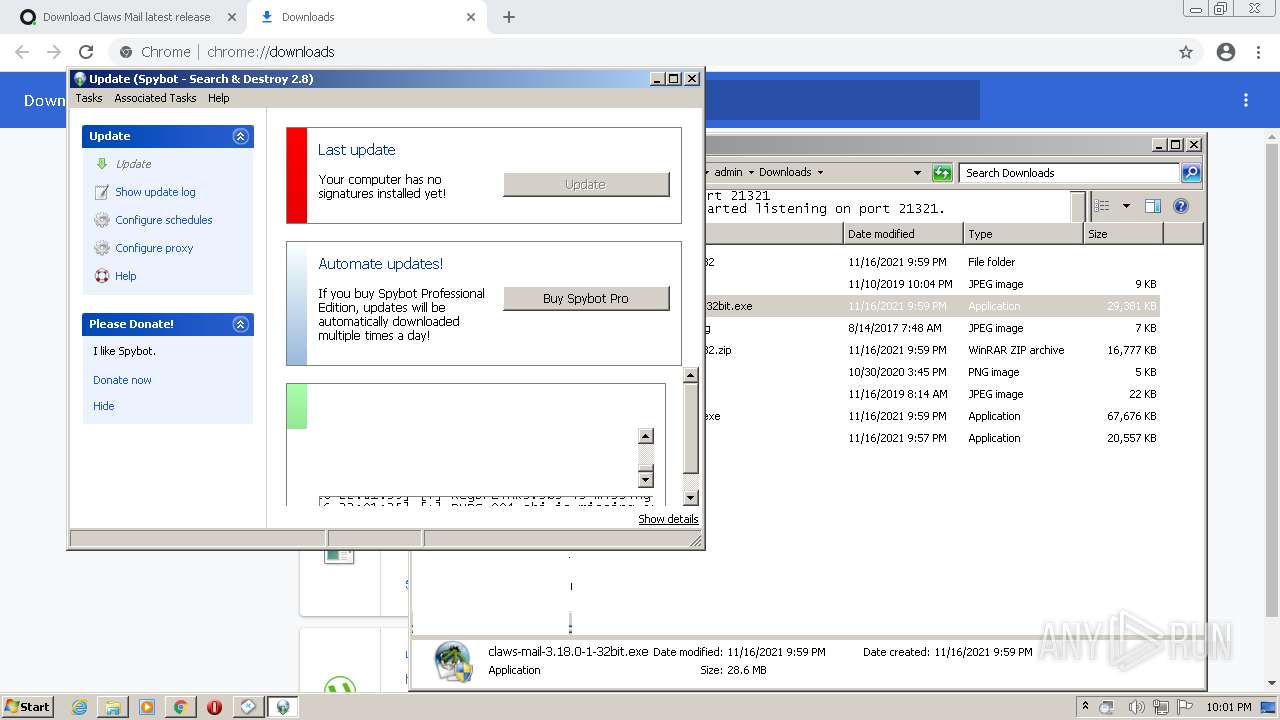Open Configure proxy in Spybot sidebar

pyautogui.click(x=154, y=248)
